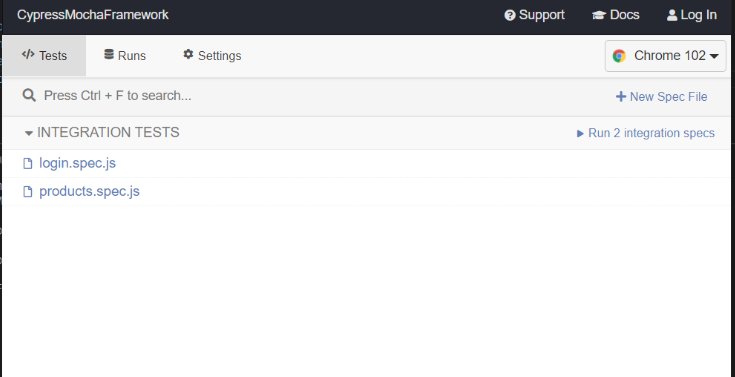Image resolution: width=735 pixels, height=377 pixels.
Task: Open products.spec.js spec file
Action: (89, 191)
